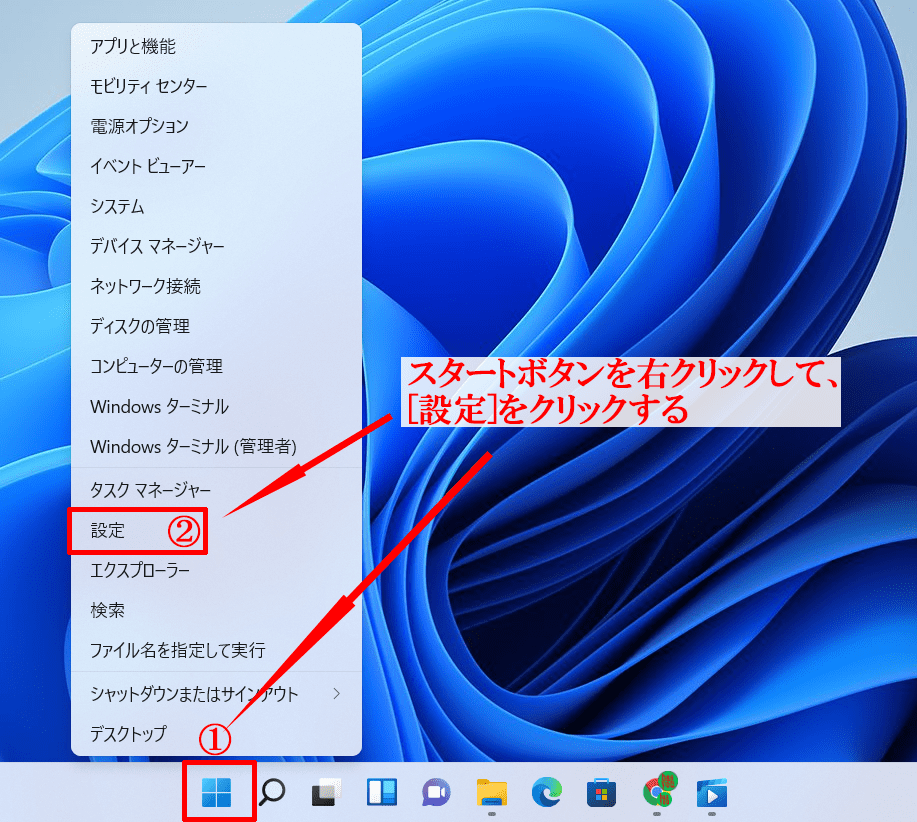Viewport: 917px width, 822px height.
Task: Open taskbar Search magnifier icon
Action: coord(271,793)
